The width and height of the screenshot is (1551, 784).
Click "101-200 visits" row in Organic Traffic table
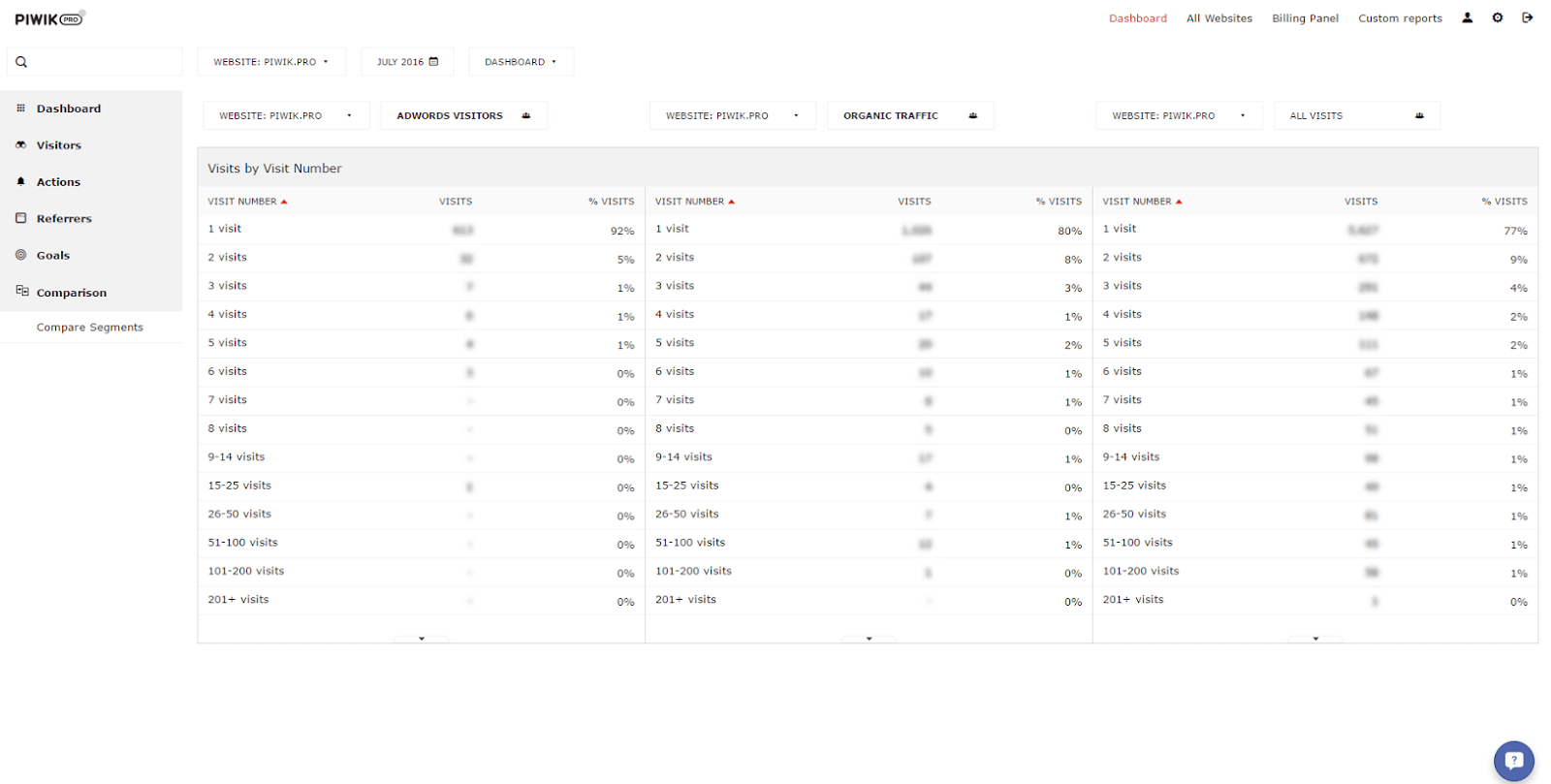[x=869, y=572]
